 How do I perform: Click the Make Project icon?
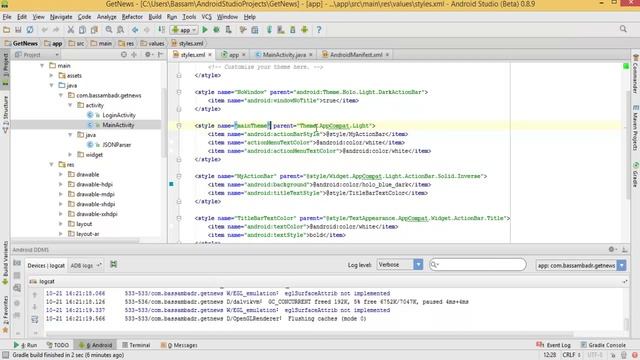click(162, 30)
